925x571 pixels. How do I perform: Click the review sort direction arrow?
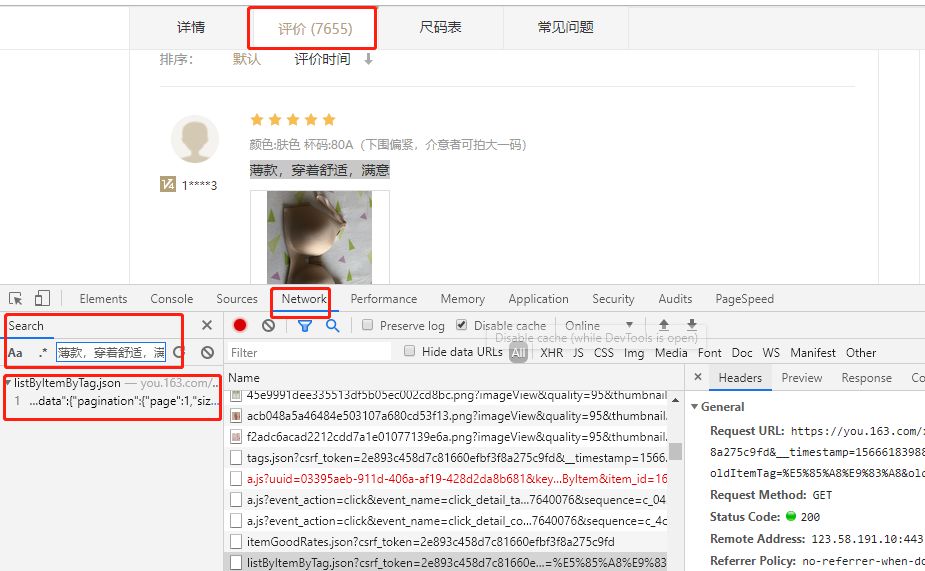point(368,59)
